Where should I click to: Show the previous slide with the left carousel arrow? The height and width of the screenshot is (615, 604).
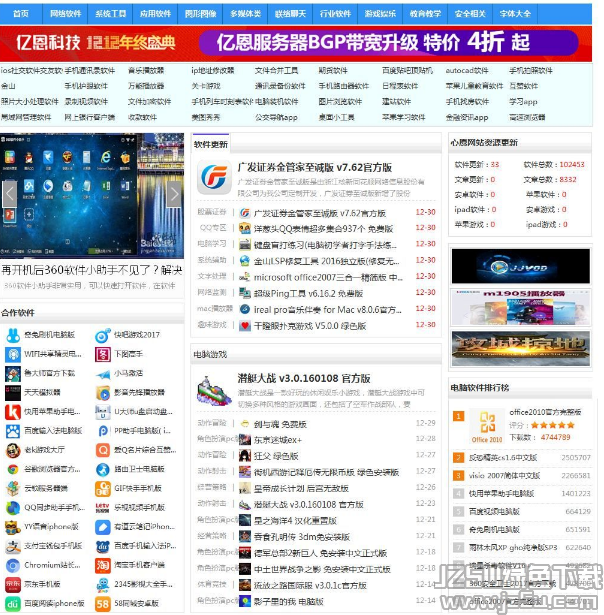(x=10, y=194)
